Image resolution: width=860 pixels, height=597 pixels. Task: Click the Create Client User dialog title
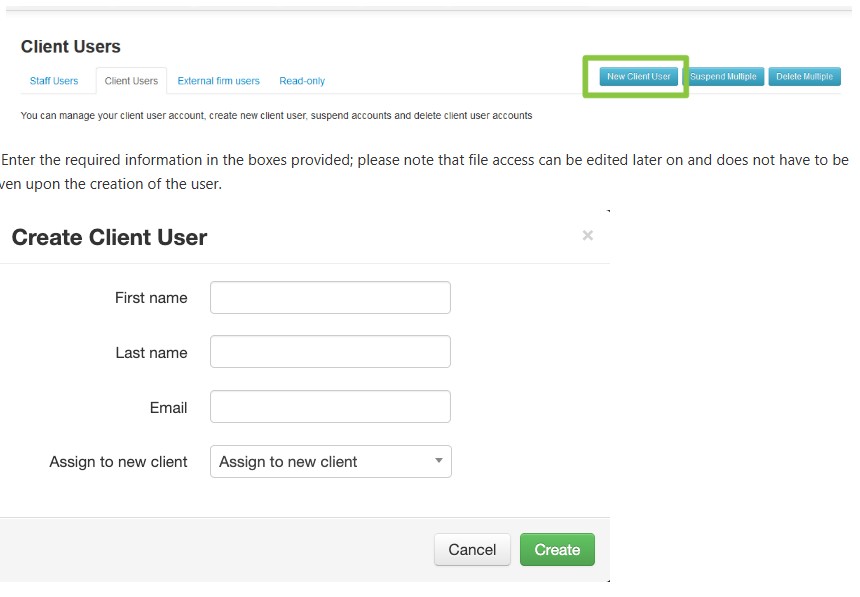[109, 238]
